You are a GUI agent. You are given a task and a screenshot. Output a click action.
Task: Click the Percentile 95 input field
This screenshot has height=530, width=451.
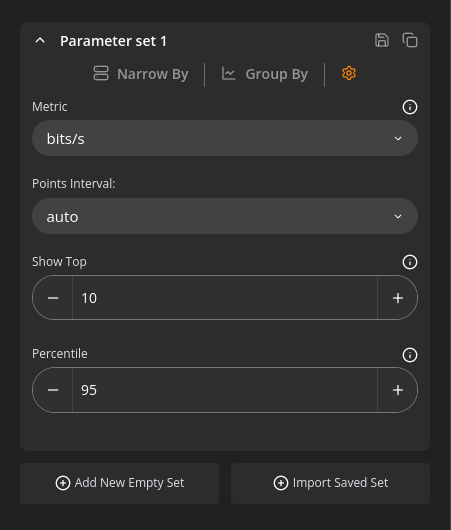coord(225,390)
